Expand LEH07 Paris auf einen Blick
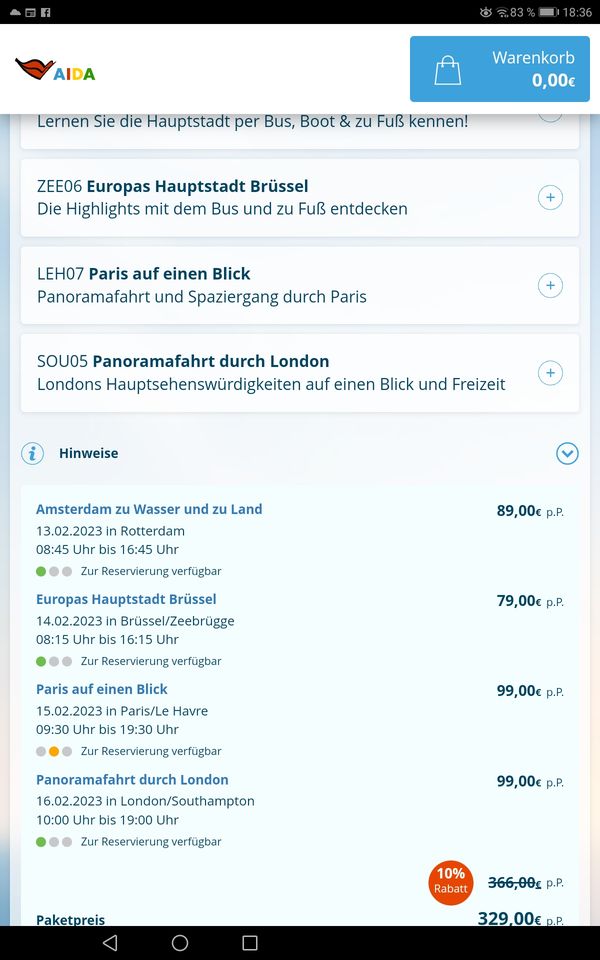The image size is (600, 960). pyautogui.click(x=550, y=286)
